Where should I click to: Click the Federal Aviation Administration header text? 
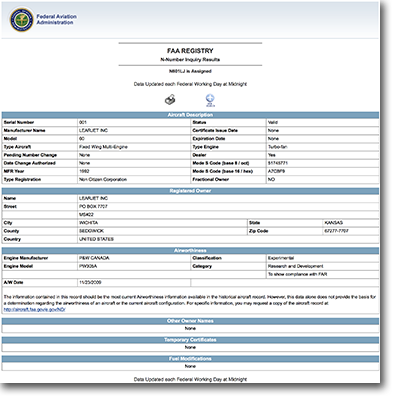point(56,19)
